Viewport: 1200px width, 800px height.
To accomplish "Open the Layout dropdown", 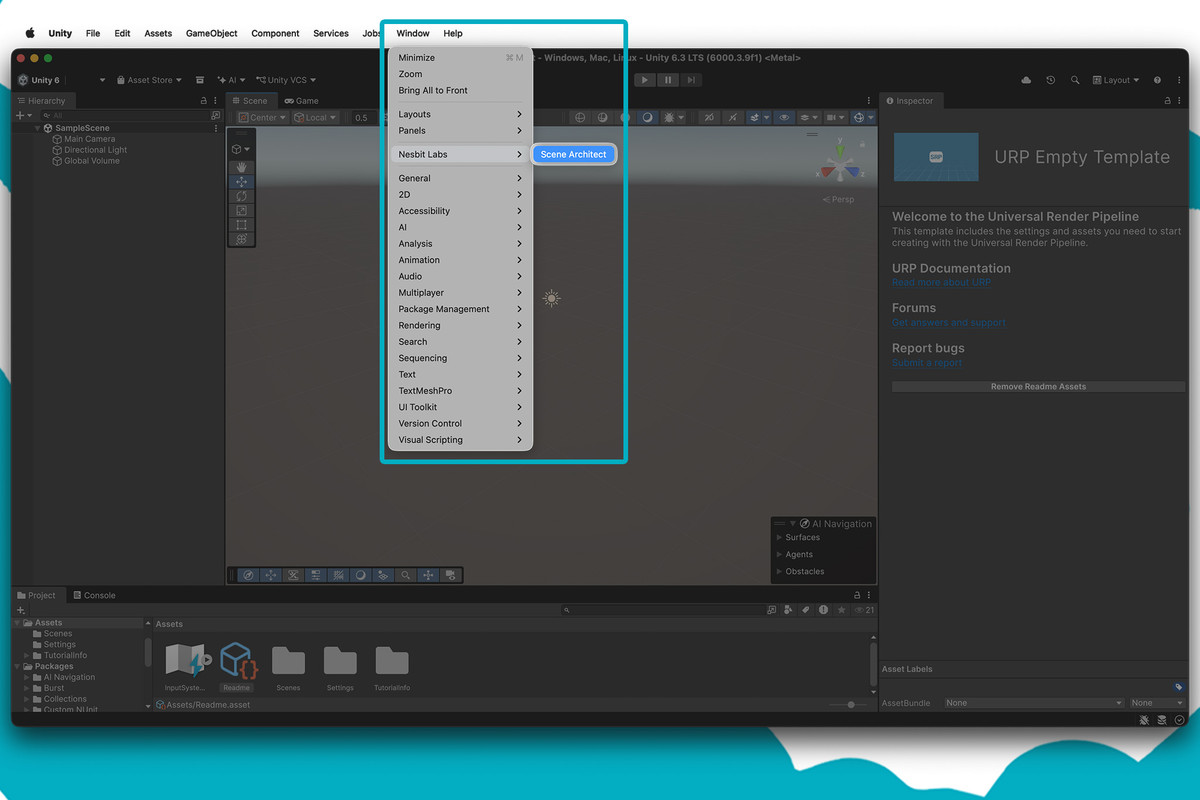I will click(x=1117, y=80).
